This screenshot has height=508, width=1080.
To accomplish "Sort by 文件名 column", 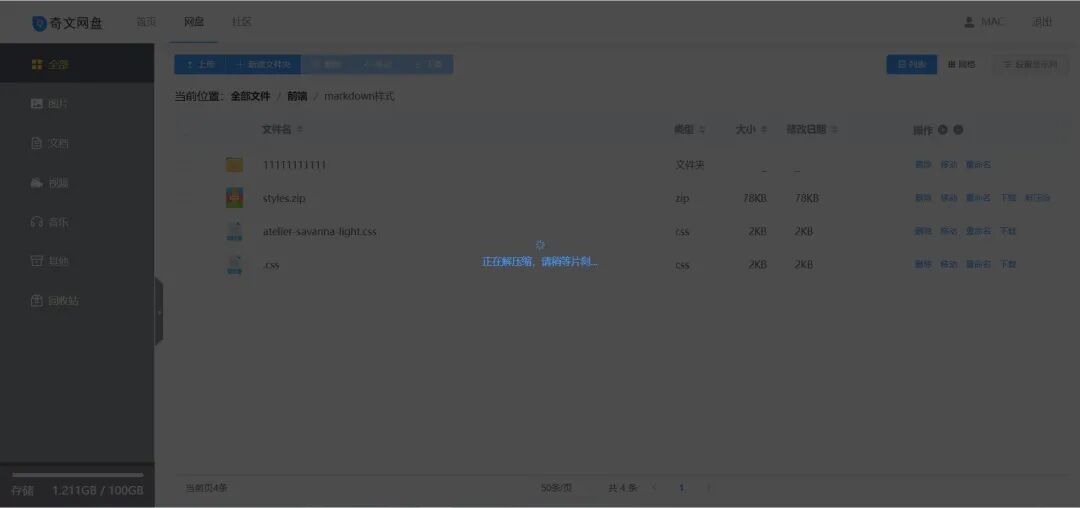I will [282, 129].
